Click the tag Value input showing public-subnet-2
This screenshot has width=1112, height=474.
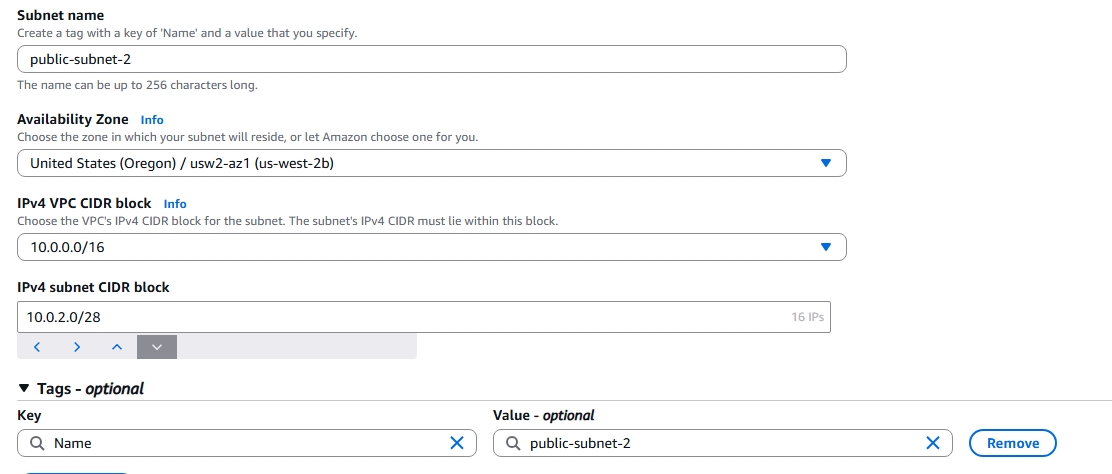click(x=720, y=443)
